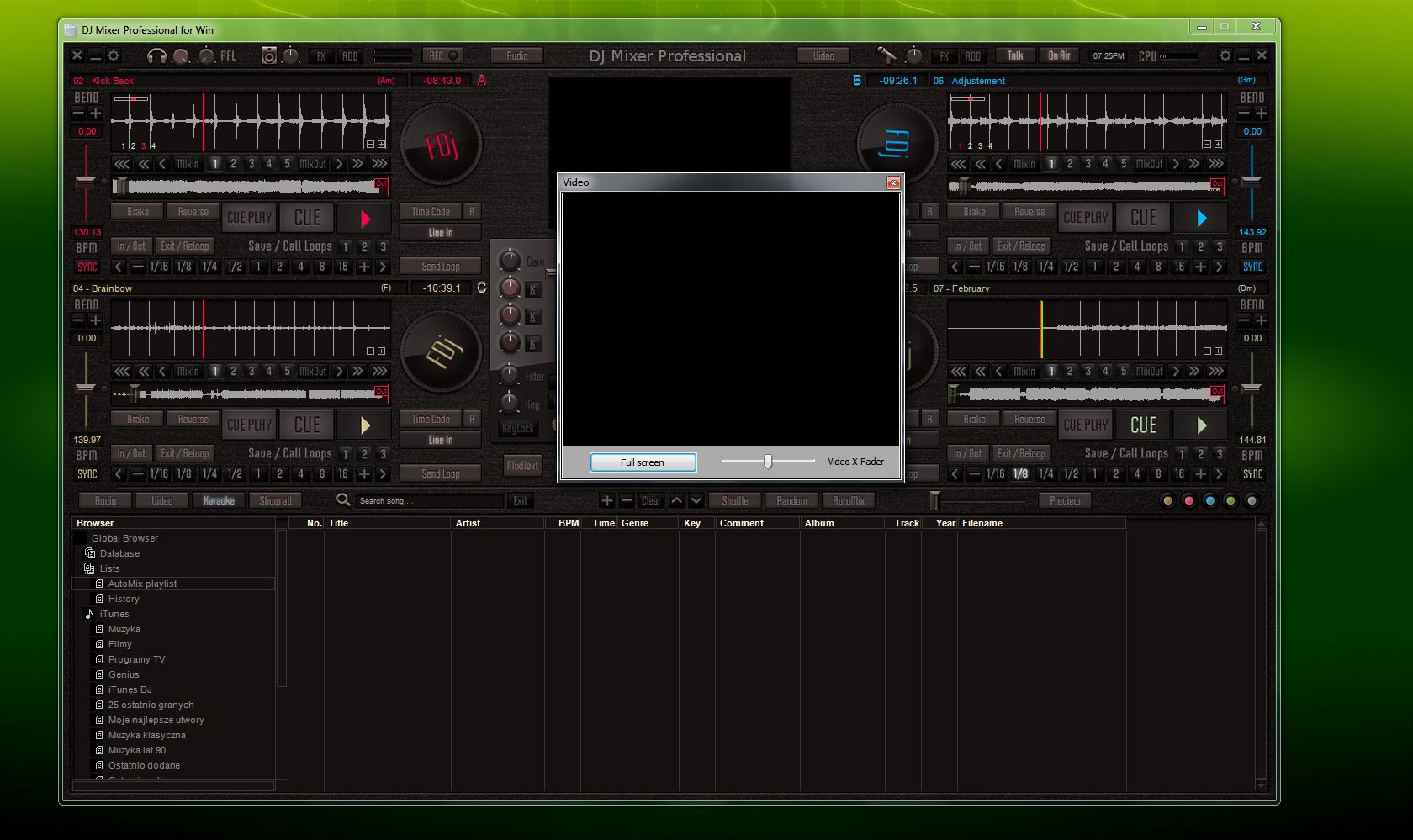Click the FDj jog wheel on deck A

(x=442, y=145)
